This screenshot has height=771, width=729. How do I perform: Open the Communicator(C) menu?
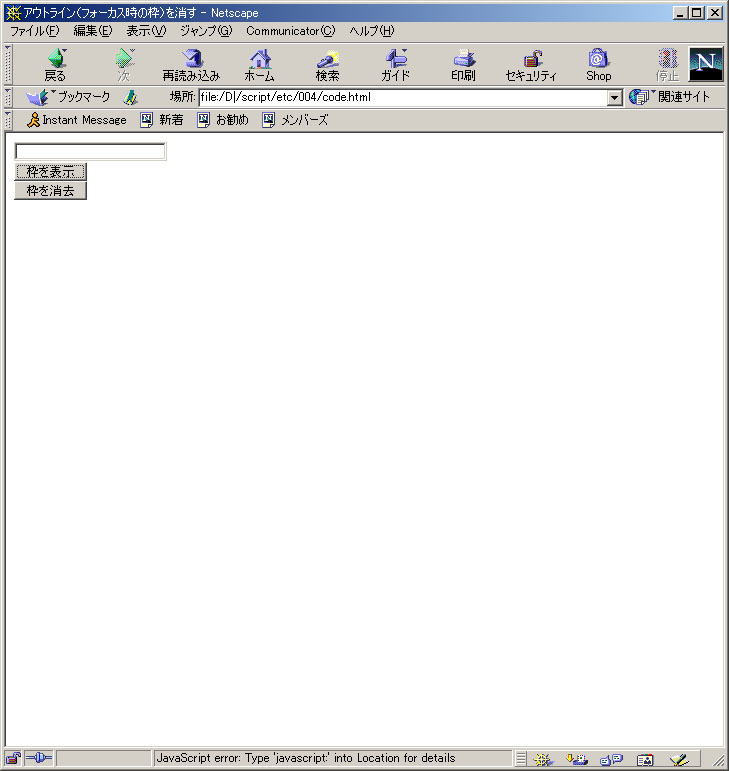(291, 31)
